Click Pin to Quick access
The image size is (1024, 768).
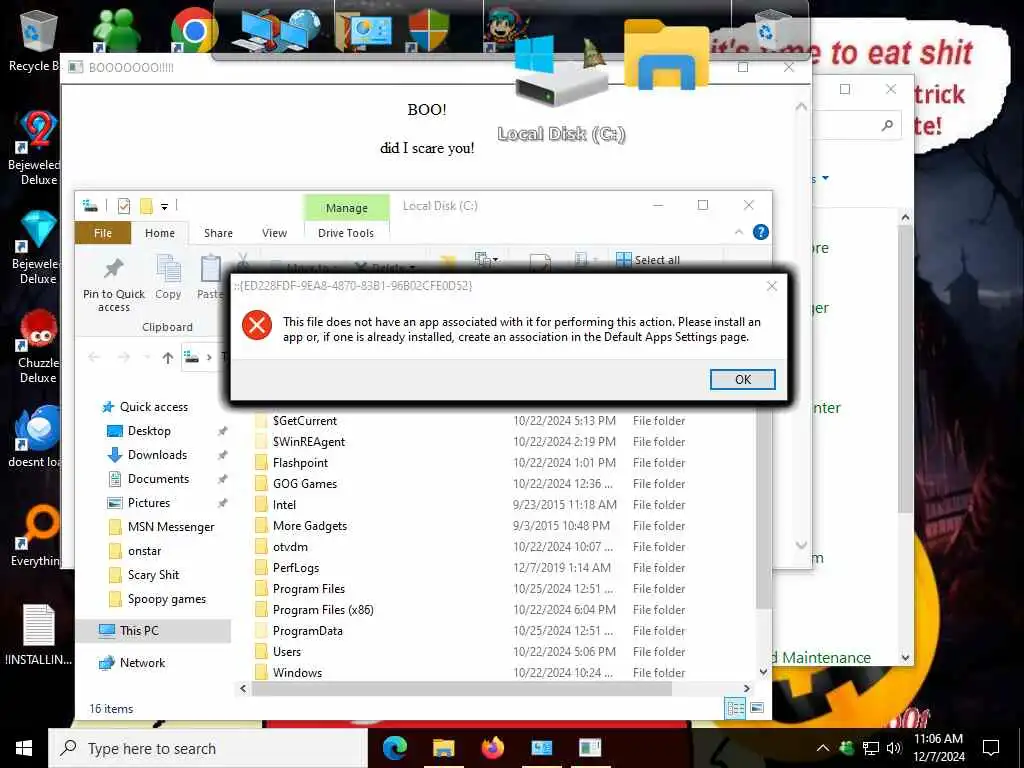pos(114,285)
